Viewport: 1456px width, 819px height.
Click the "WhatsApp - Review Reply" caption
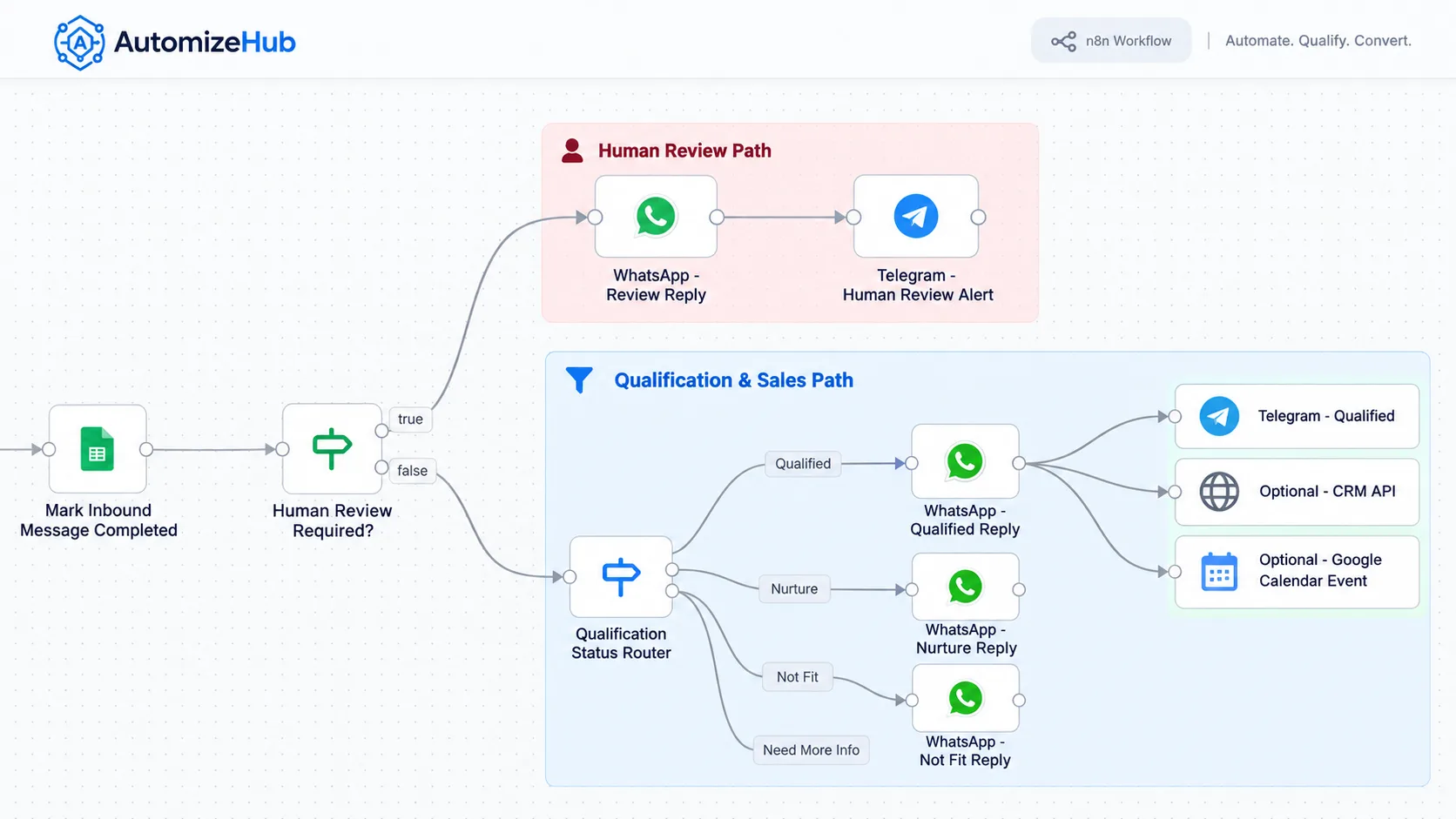656,285
